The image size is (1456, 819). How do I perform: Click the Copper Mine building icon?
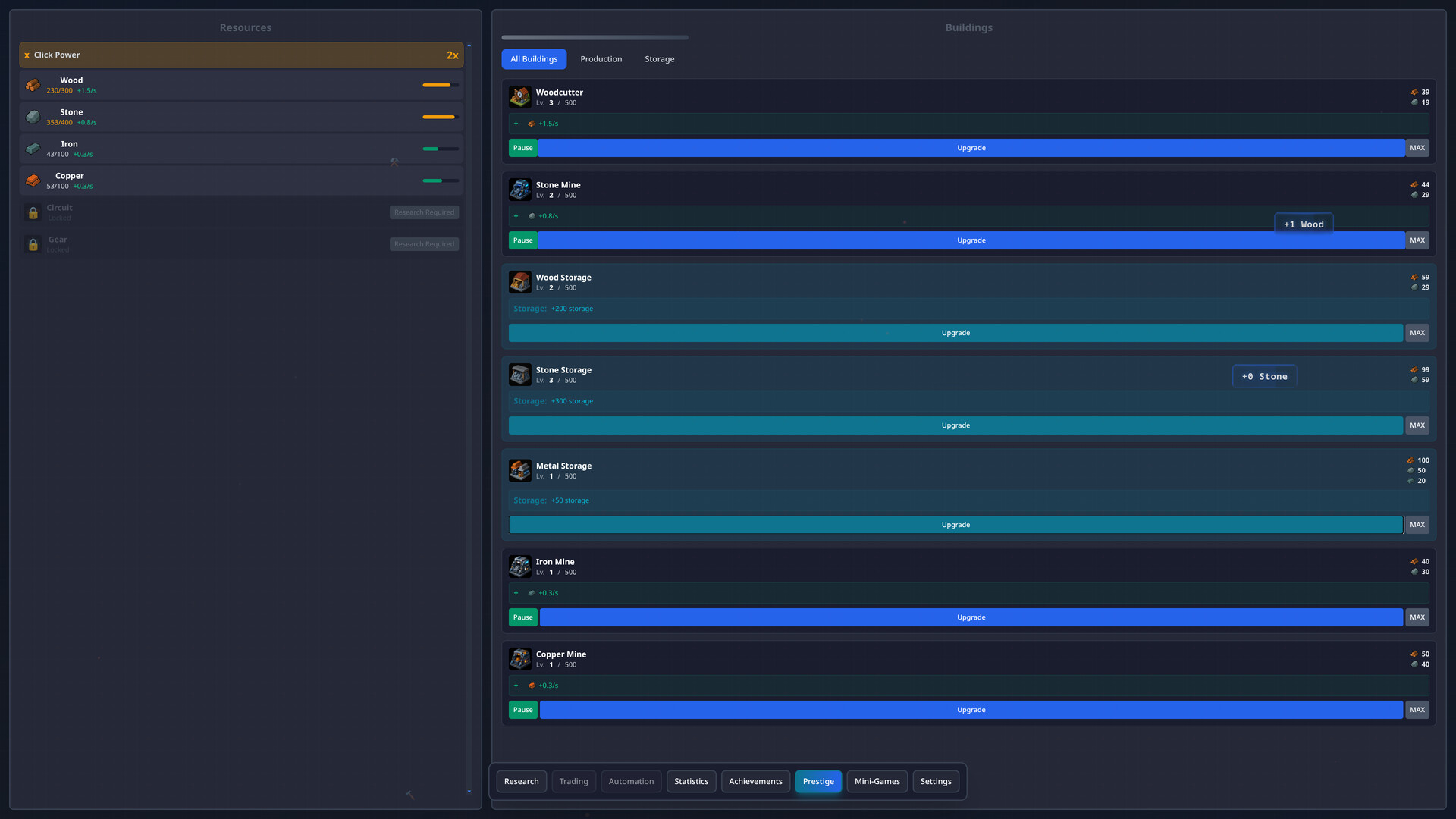519,659
